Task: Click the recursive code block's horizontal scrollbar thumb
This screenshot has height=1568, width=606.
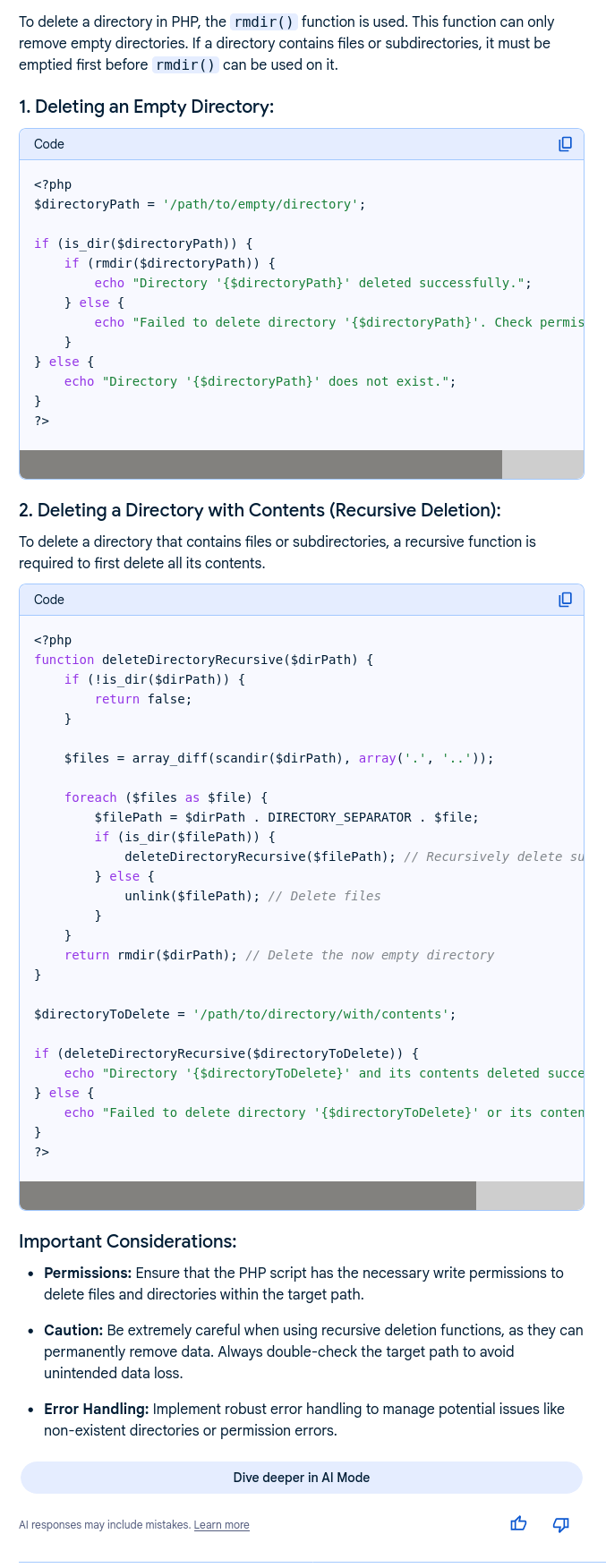Action: [x=248, y=1196]
